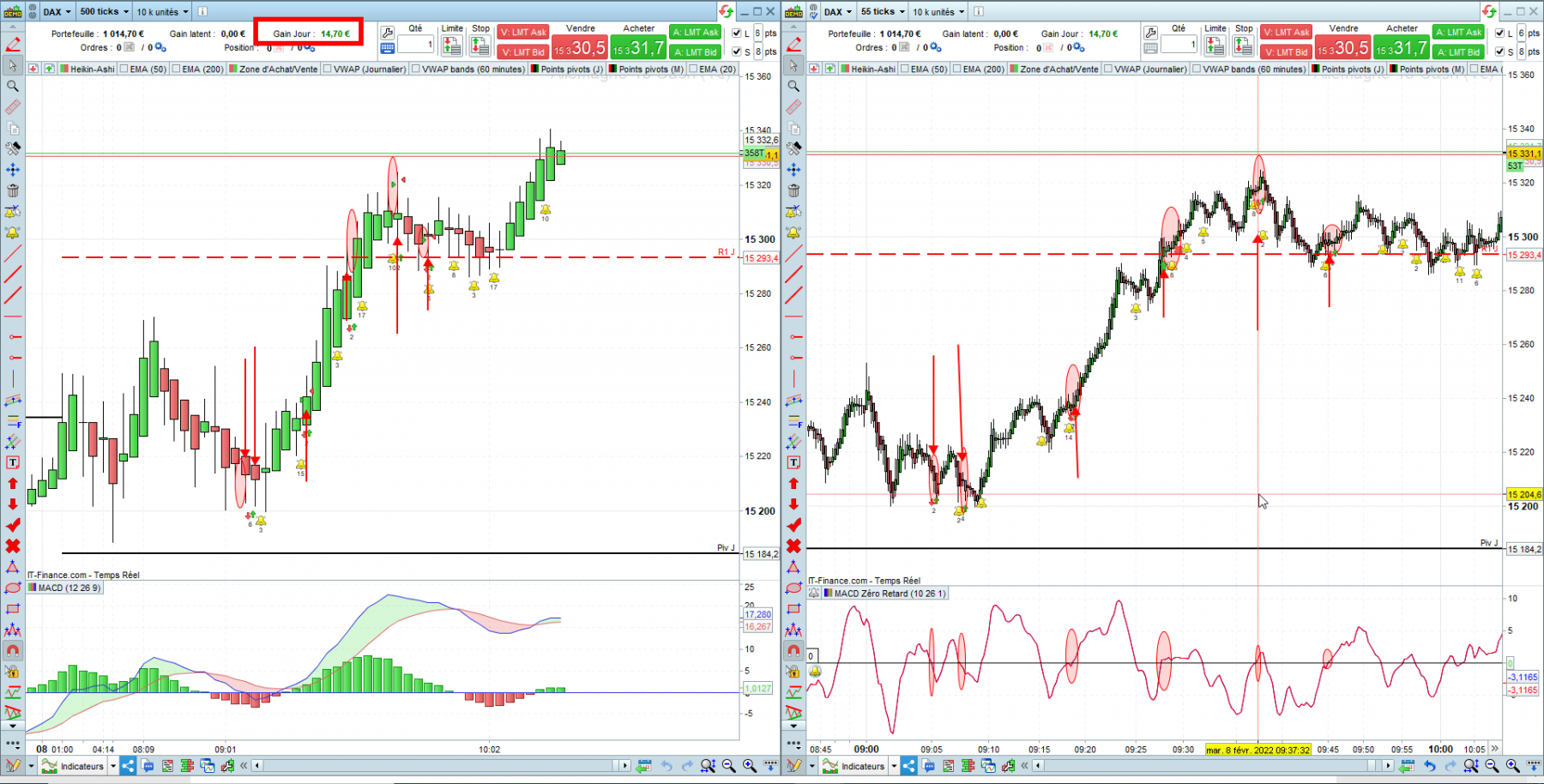Click V: LMT Bid button in right window
1544x784 pixels.
1287,51
